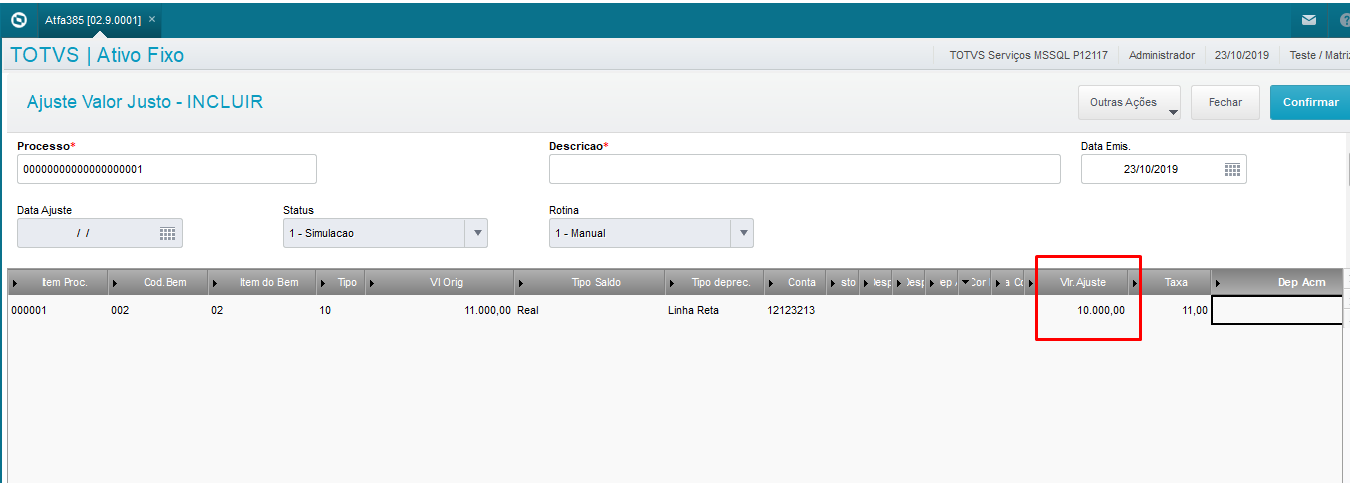Click the Taxa column header

[x=1171, y=282]
